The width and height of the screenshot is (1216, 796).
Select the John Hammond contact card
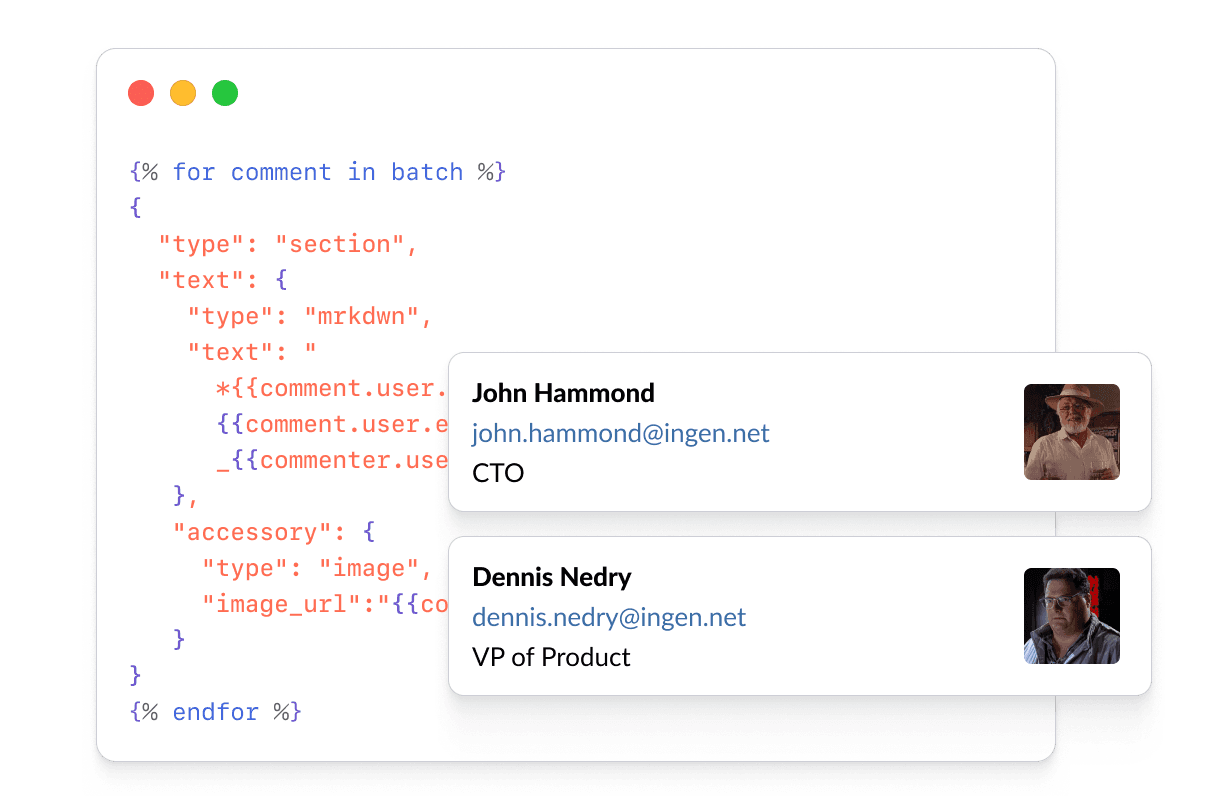[800, 432]
